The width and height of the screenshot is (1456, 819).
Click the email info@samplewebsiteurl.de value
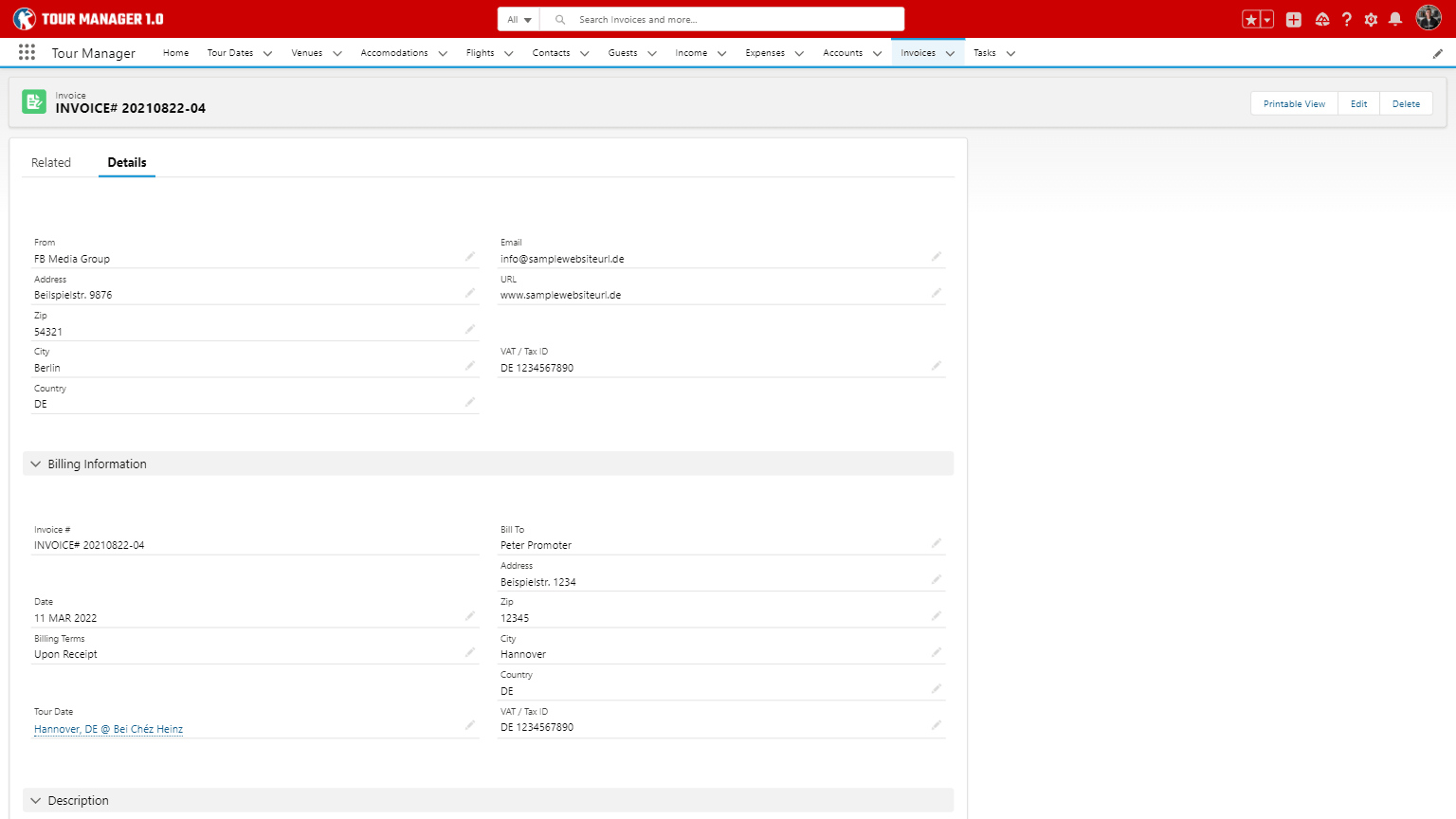point(562,259)
